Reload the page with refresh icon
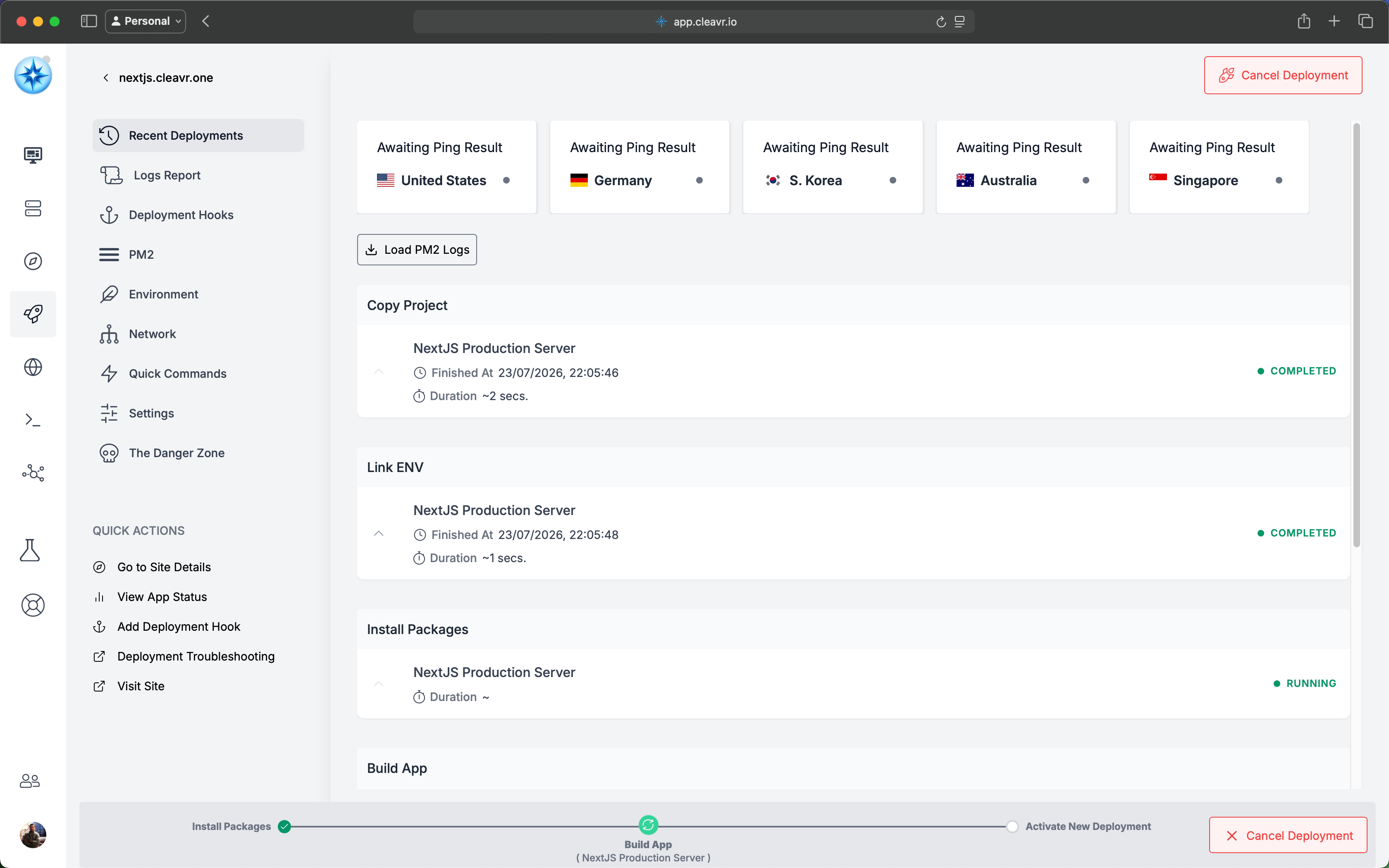This screenshot has height=868, width=1389. [941, 22]
